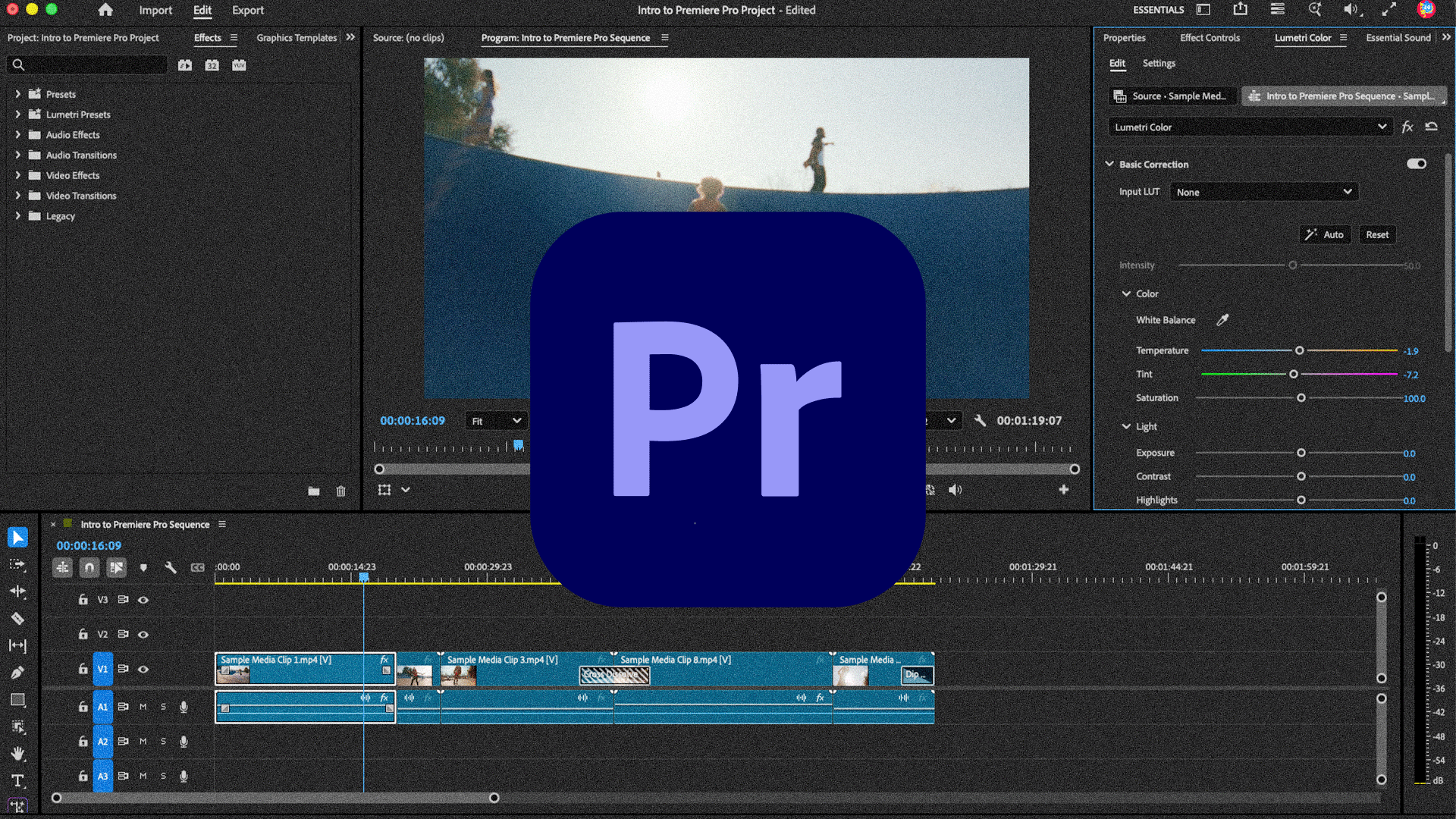The width and height of the screenshot is (1456, 819).
Task: Open the Graphics Templates tab
Action: point(297,37)
